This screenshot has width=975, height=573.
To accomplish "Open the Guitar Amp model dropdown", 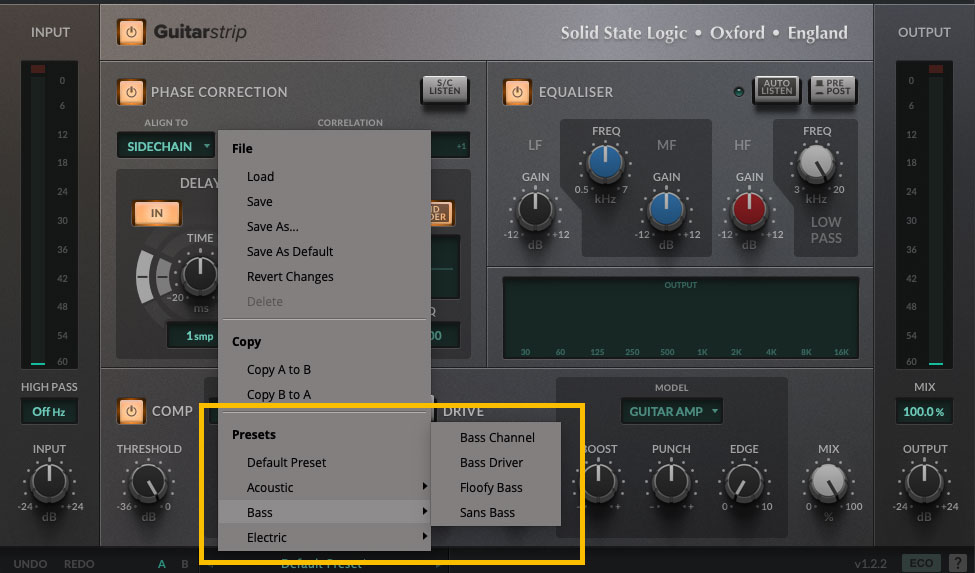I will [x=672, y=411].
